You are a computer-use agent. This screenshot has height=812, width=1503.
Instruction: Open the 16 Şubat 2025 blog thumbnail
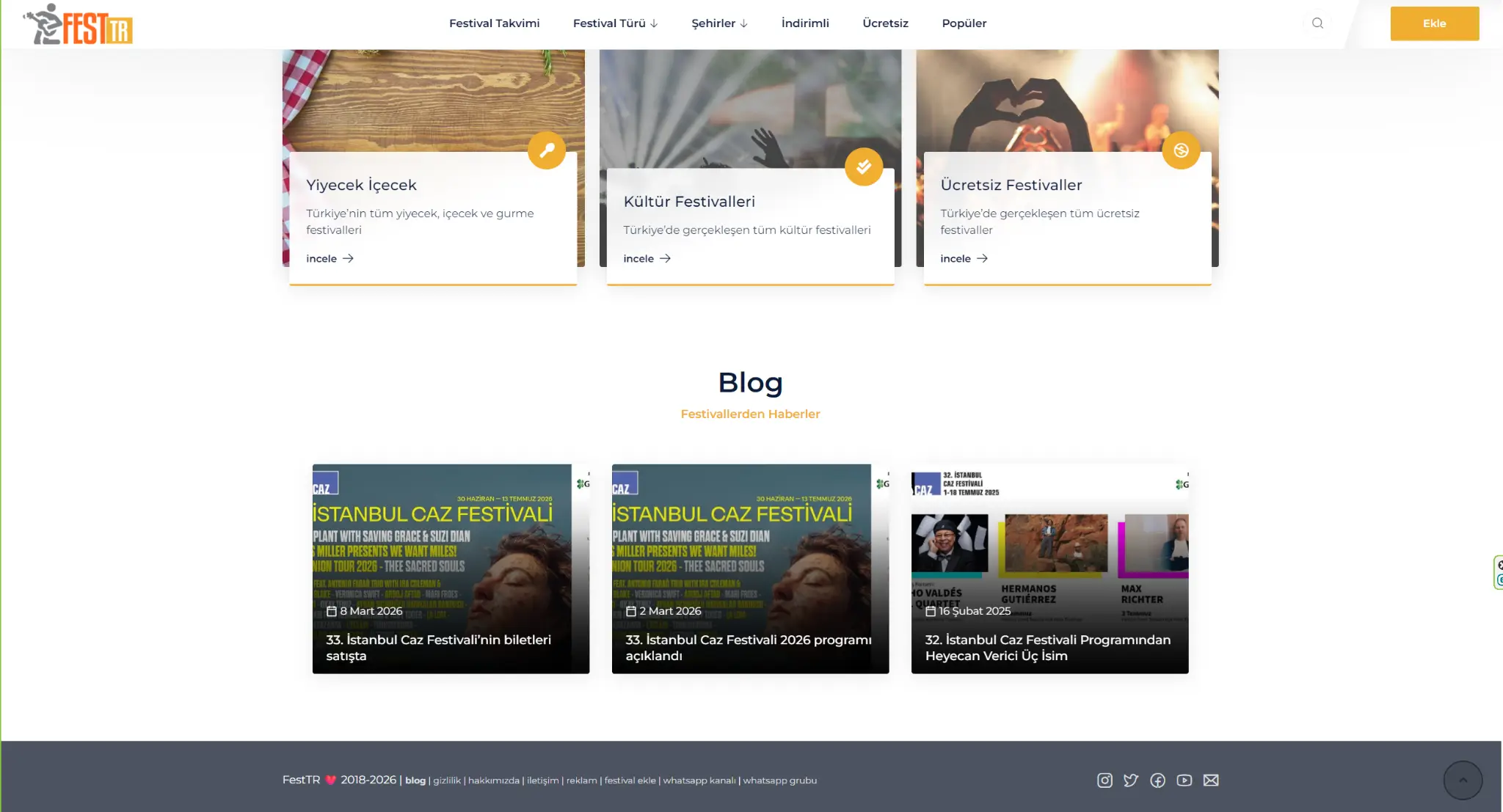pos(1049,557)
